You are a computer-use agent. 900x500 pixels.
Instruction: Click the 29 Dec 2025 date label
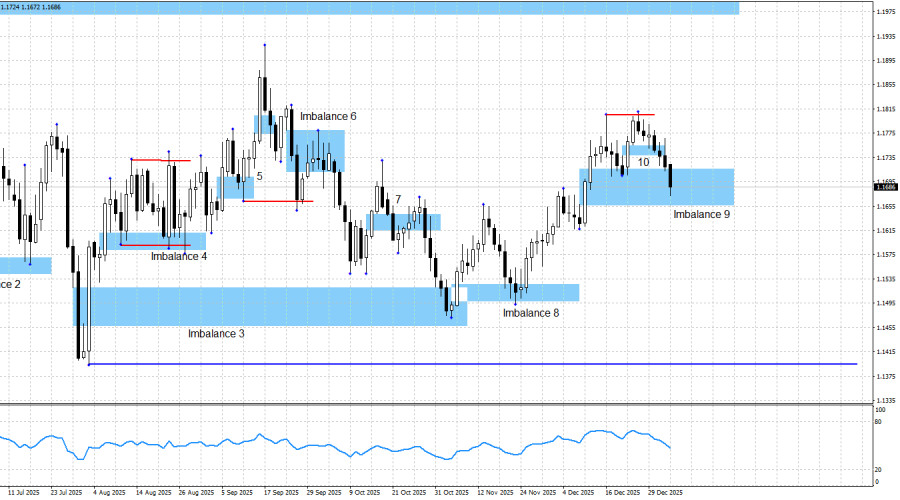click(664, 493)
